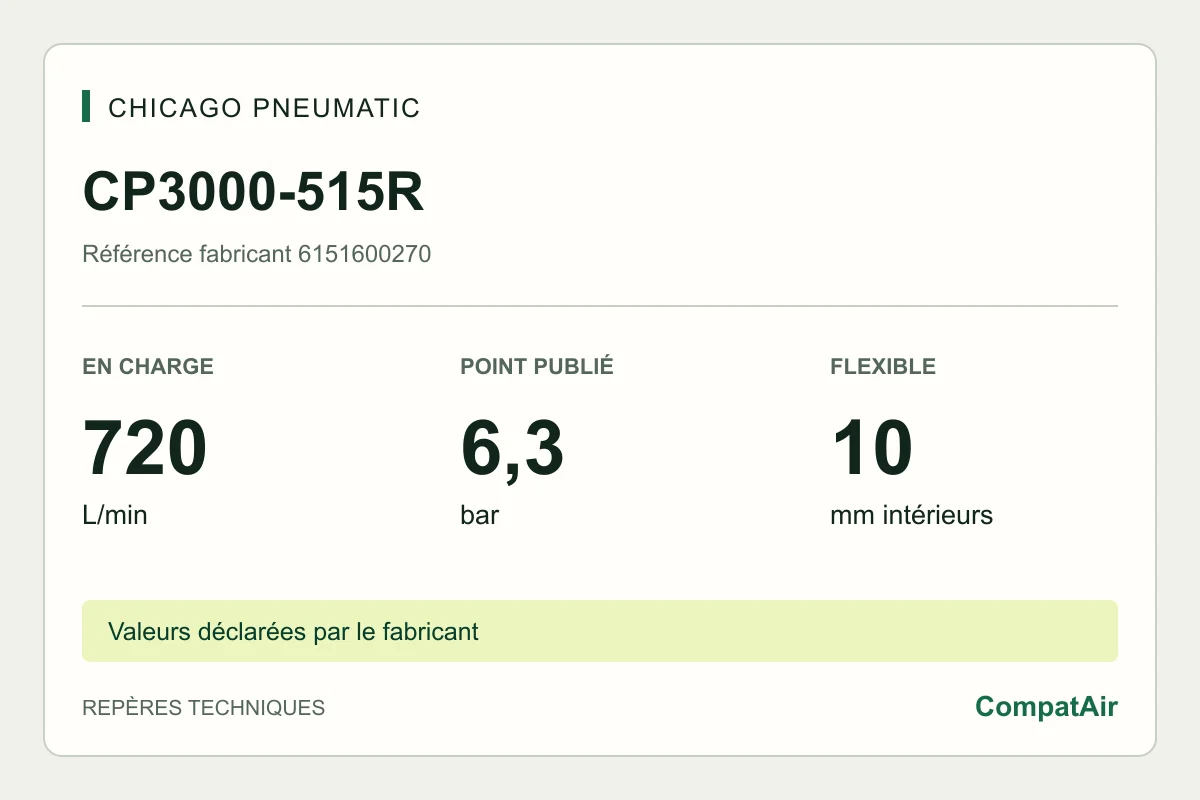Select the 6,3 pressure value
1200x800 pixels.
tap(512, 451)
